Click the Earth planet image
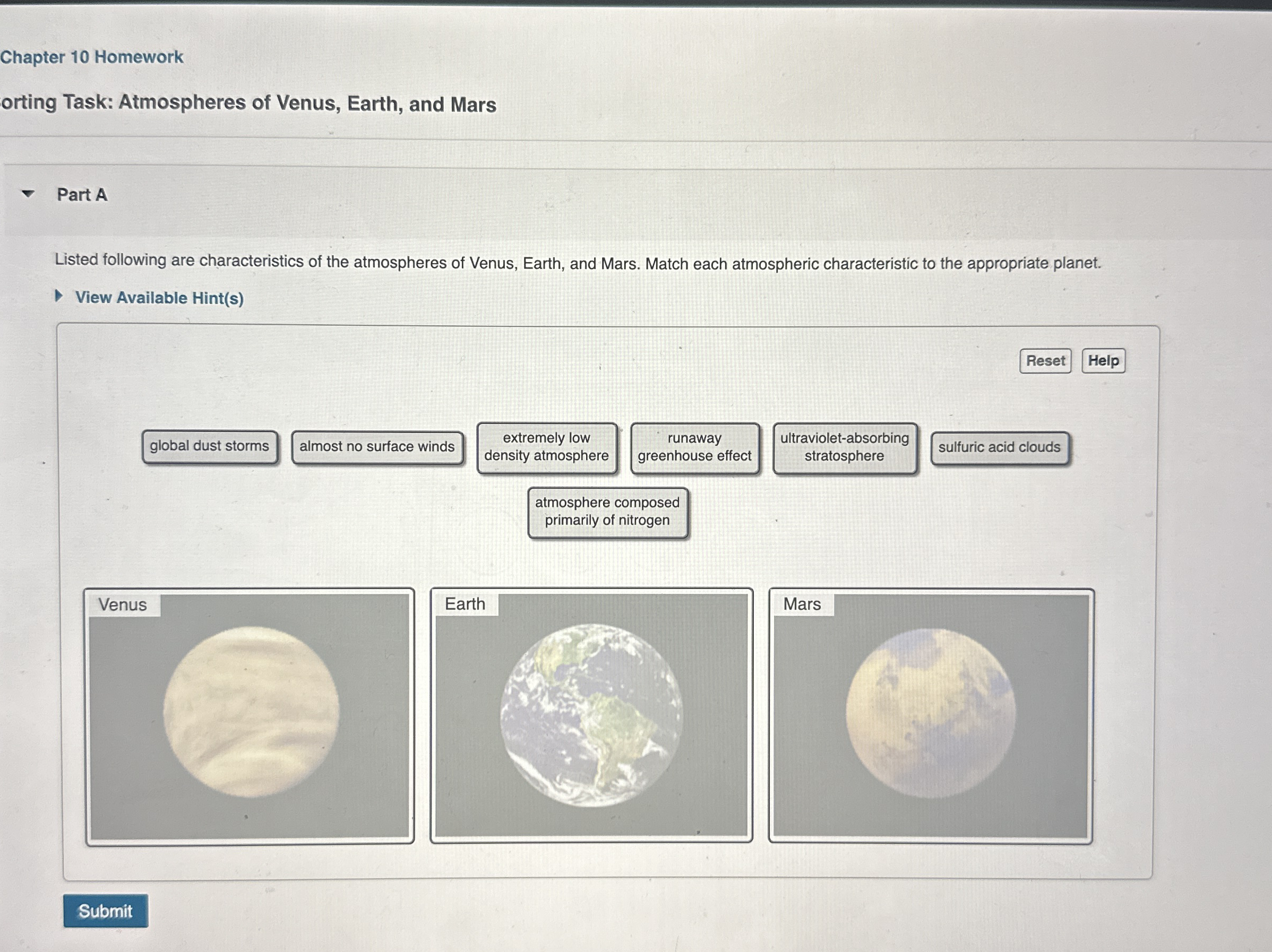Viewport: 1272px width, 952px height. 591,715
